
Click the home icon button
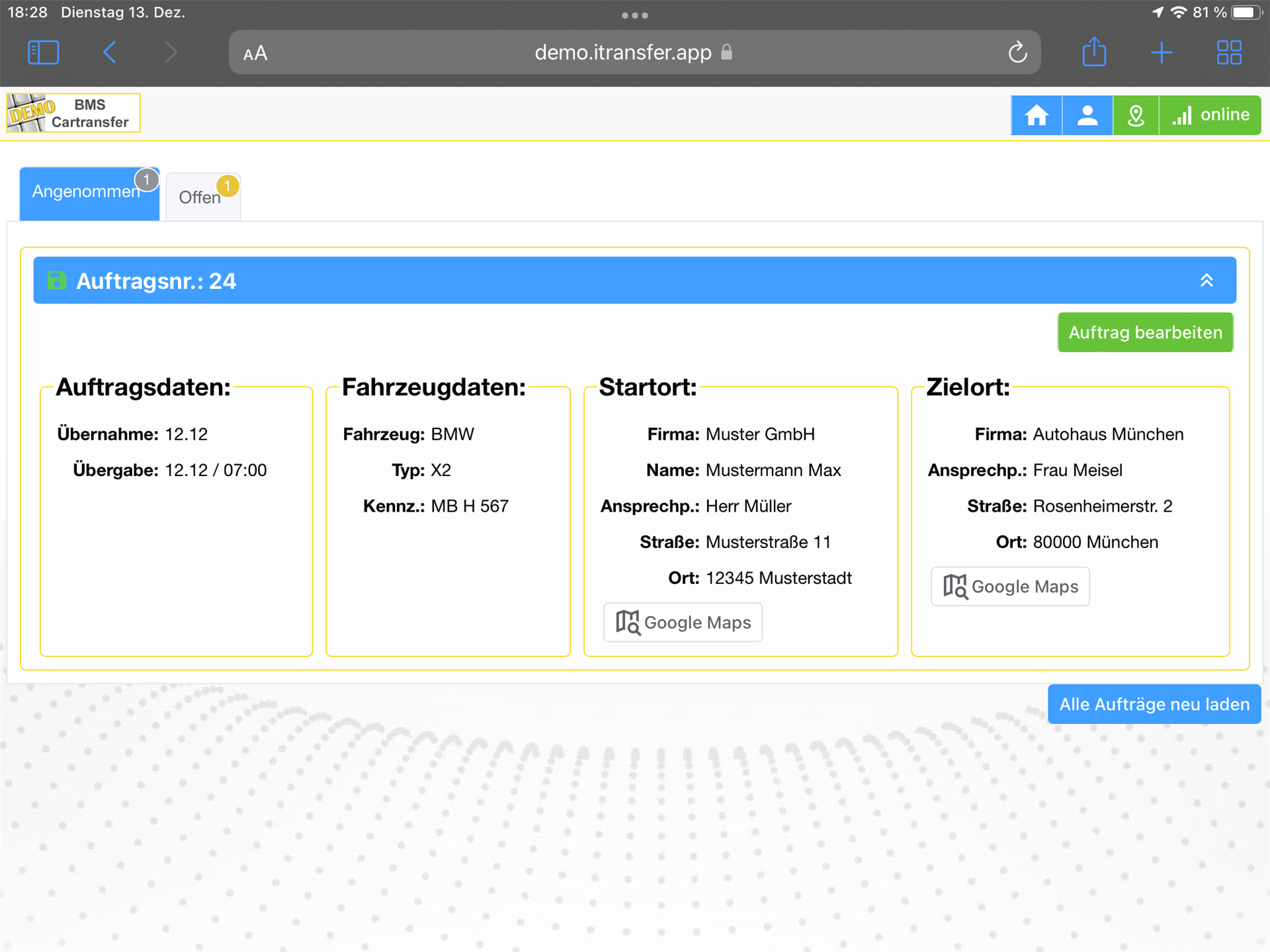pyautogui.click(x=1036, y=115)
